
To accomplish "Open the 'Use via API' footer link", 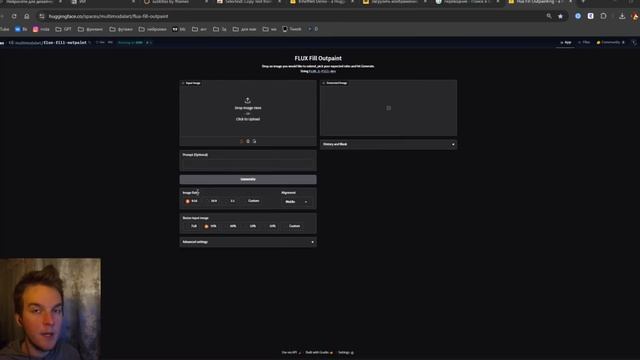I will [291, 352].
